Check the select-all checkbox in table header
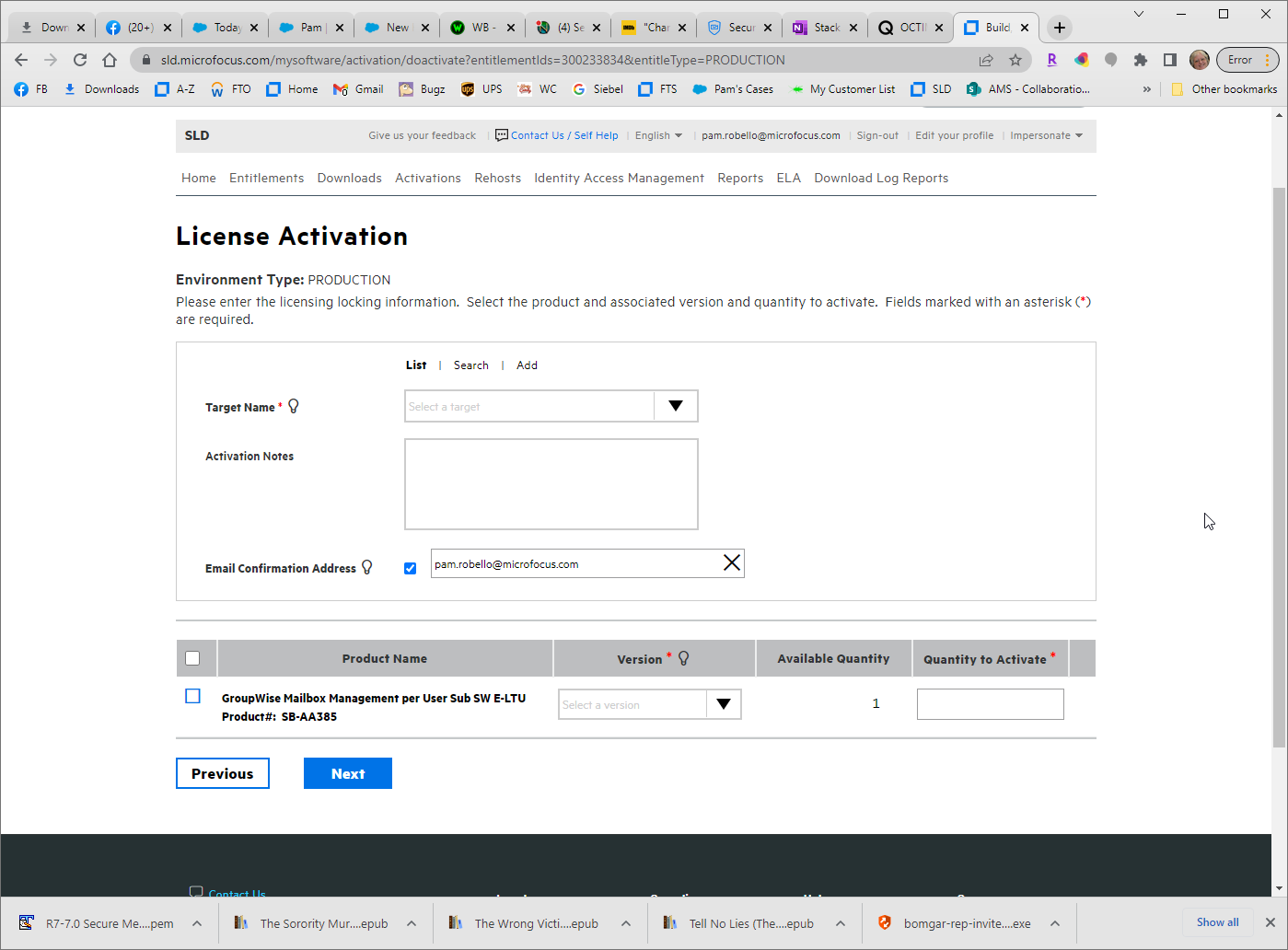This screenshot has height=950, width=1288. pyautogui.click(x=192, y=658)
